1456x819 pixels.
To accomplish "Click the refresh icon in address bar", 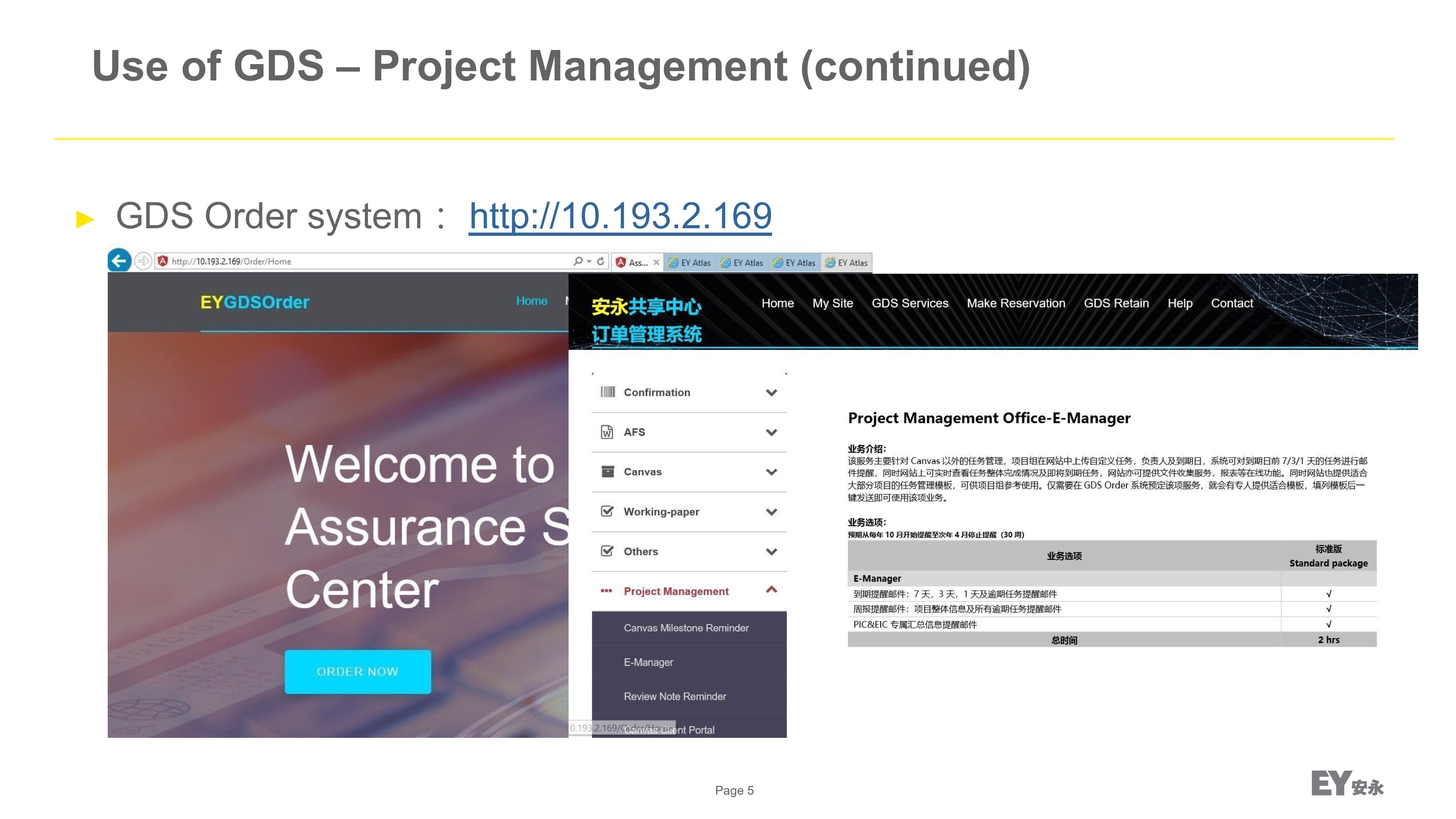I will (600, 261).
